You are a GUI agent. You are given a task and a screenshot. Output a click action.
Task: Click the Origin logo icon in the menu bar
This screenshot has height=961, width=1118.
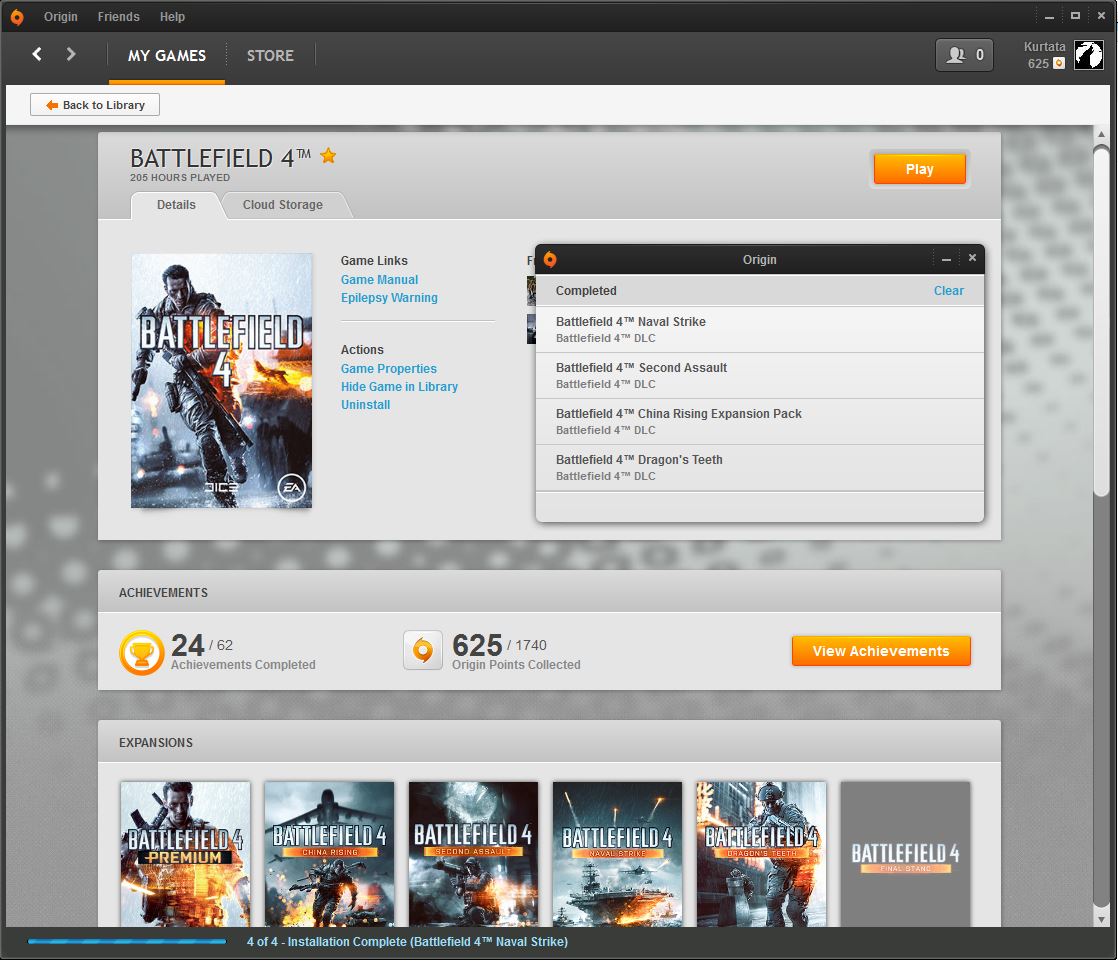click(16, 16)
